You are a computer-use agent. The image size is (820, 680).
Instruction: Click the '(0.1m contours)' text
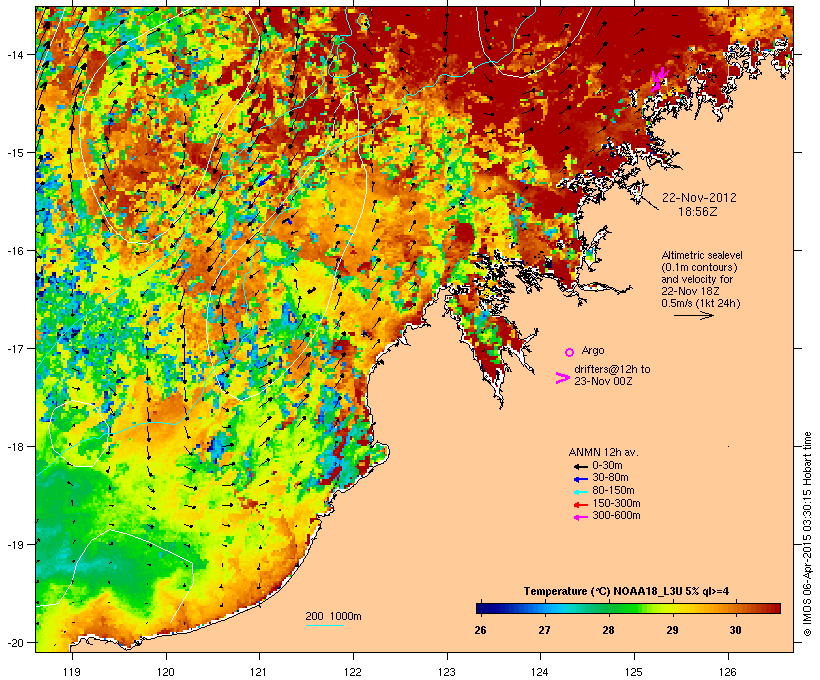coord(699,267)
